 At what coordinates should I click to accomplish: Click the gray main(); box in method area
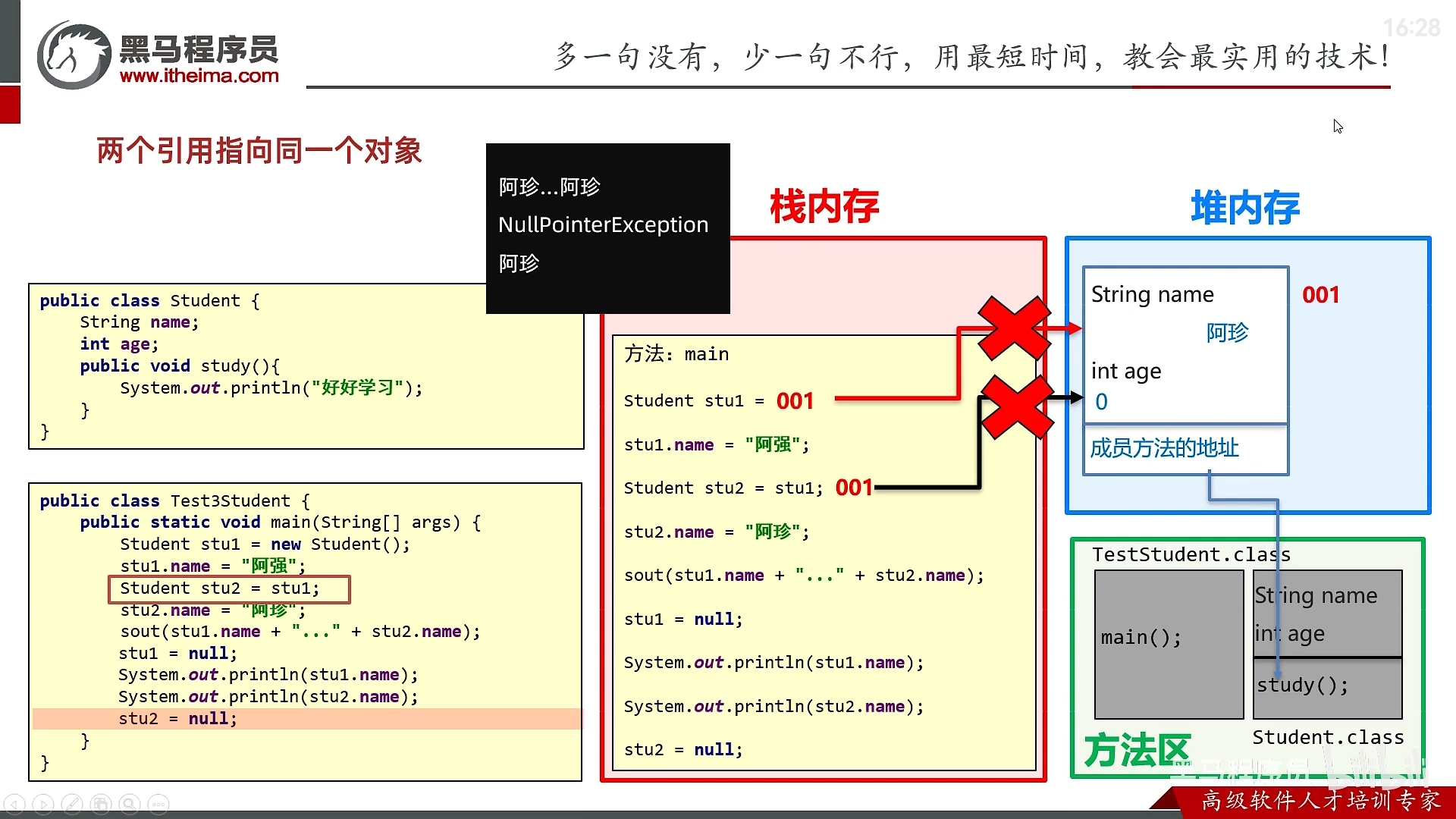coord(1168,643)
